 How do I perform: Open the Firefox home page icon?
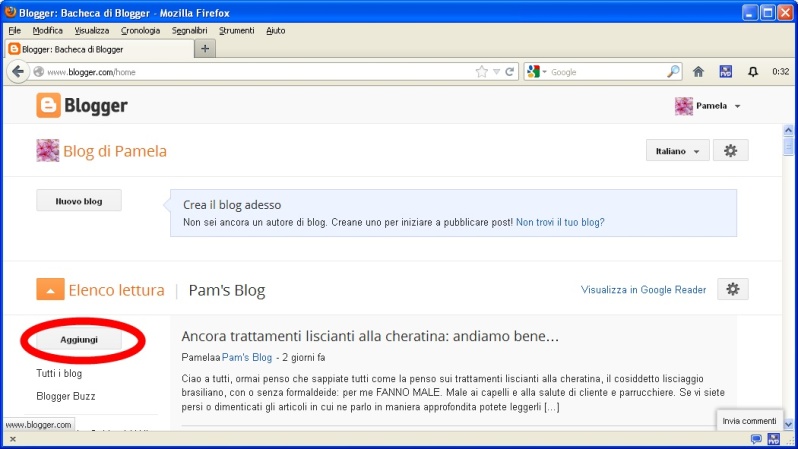pyautogui.click(x=698, y=72)
